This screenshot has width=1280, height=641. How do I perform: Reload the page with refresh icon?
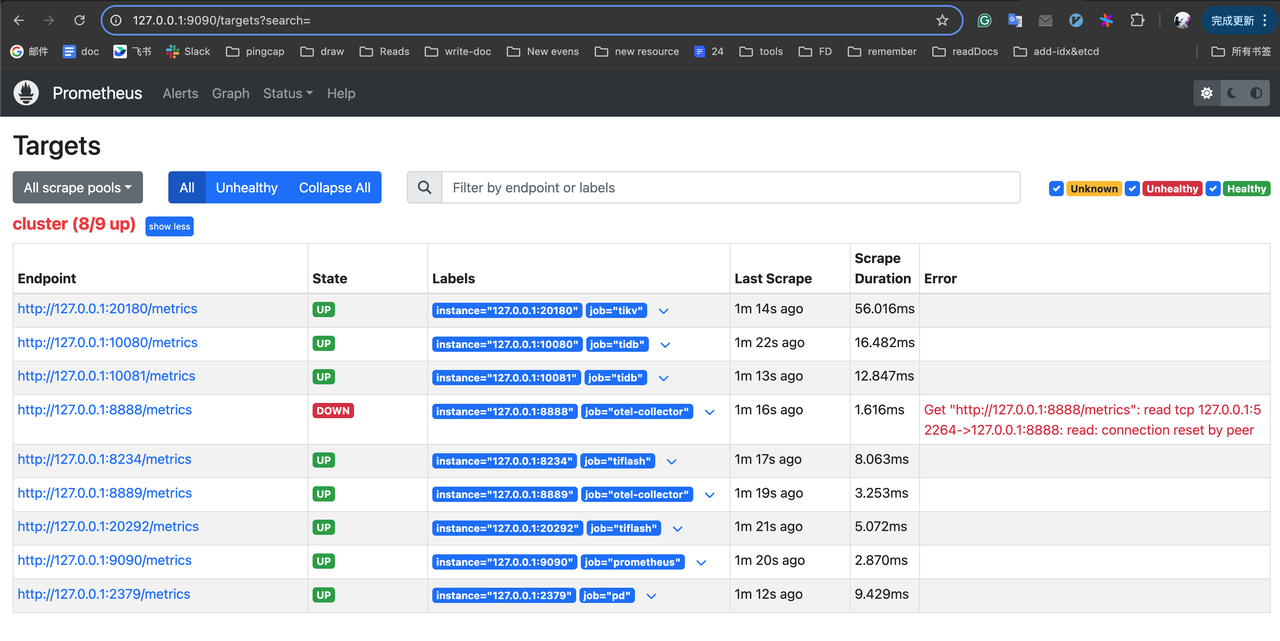point(80,20)
